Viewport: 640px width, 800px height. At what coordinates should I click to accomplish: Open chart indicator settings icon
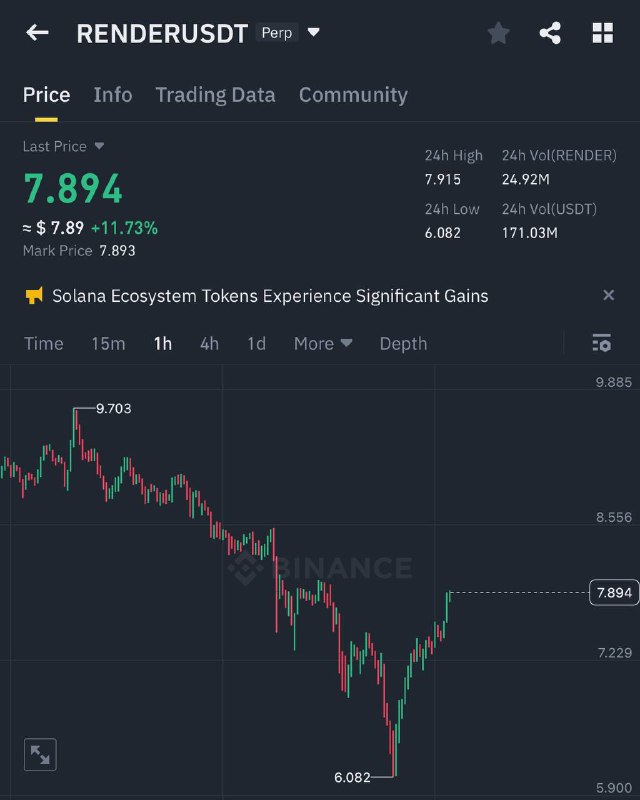(x=602, y=343)
